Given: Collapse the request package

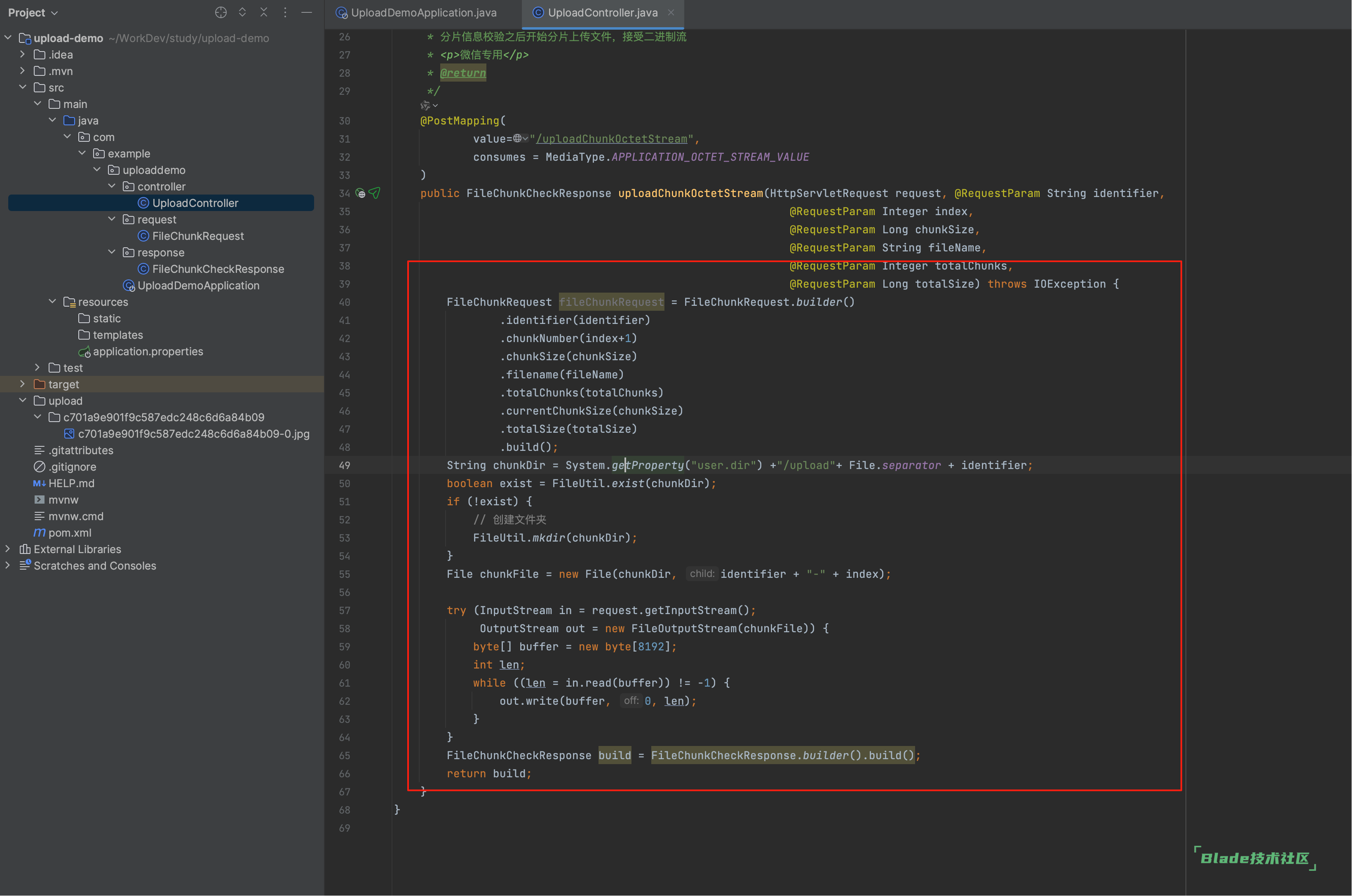Looking at the screenshot, I should coord(111,219).
